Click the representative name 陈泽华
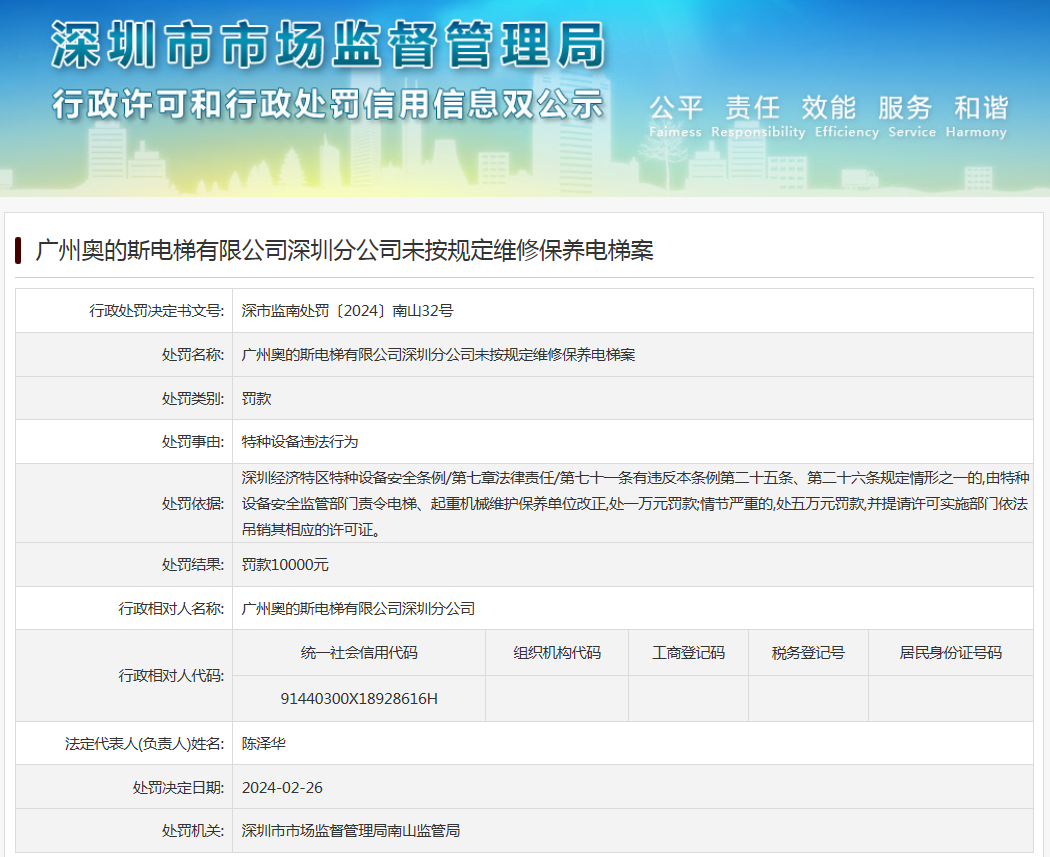This screenshot has height=857, width=1050. 264,744
